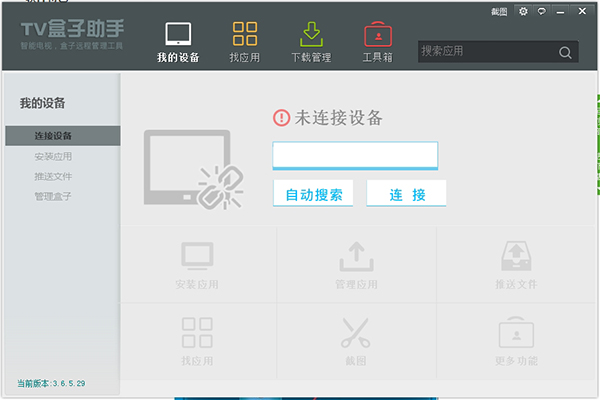600x400 pixels.
Task: Minimize the TV盒子助手 window
Action: pyautogui.click(x=560, y=12)
